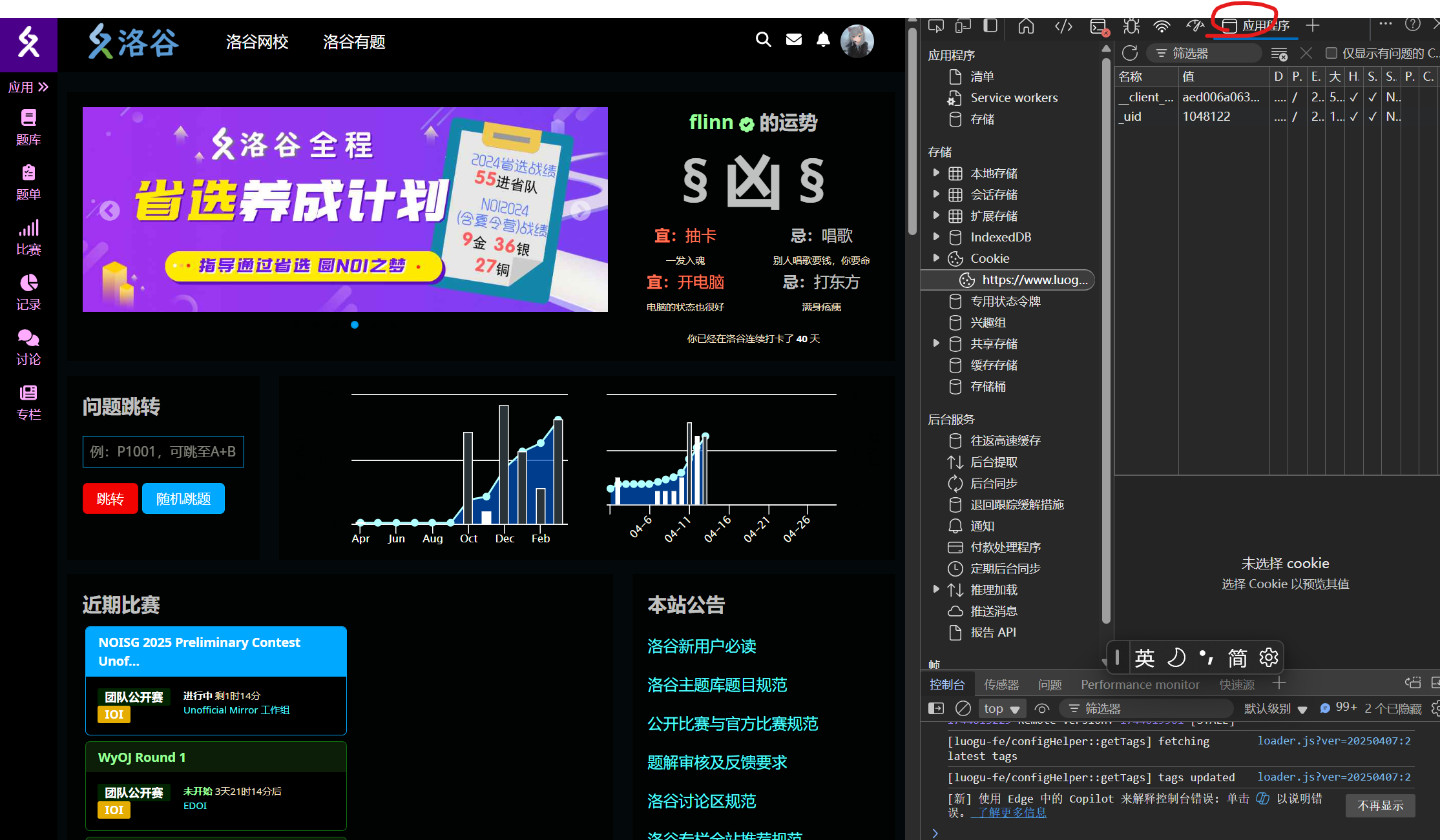Check 仅显示有问题的 Cookie checkbox
1440x840 pixels.
[1331, 53]
